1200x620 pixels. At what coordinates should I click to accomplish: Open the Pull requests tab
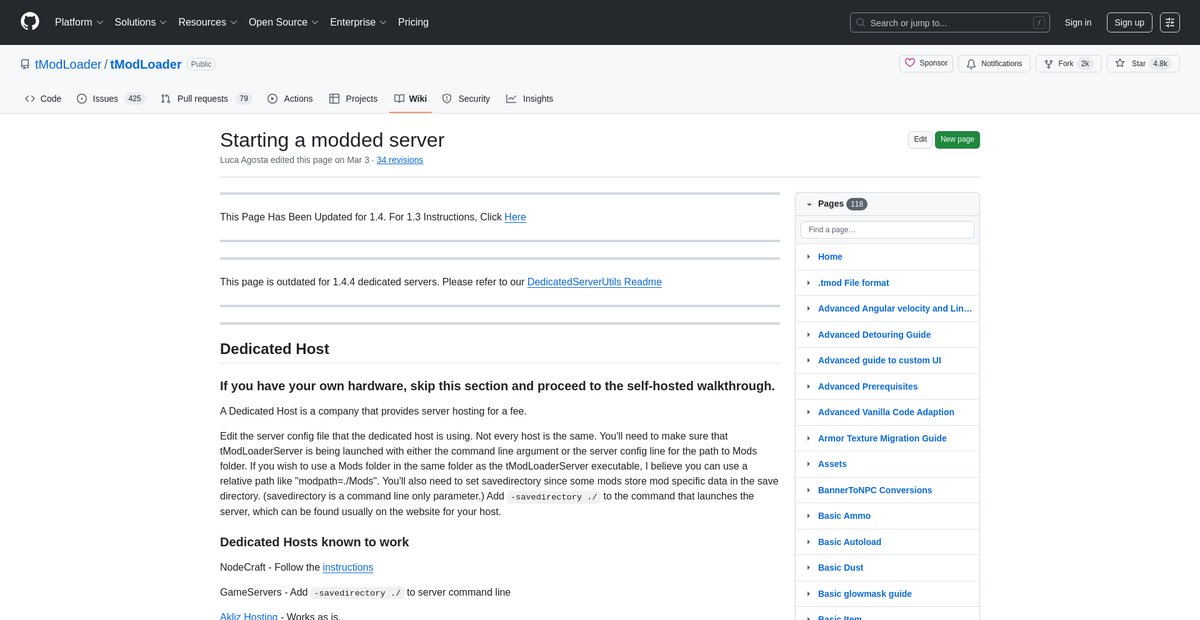click(x=207, y=99)
